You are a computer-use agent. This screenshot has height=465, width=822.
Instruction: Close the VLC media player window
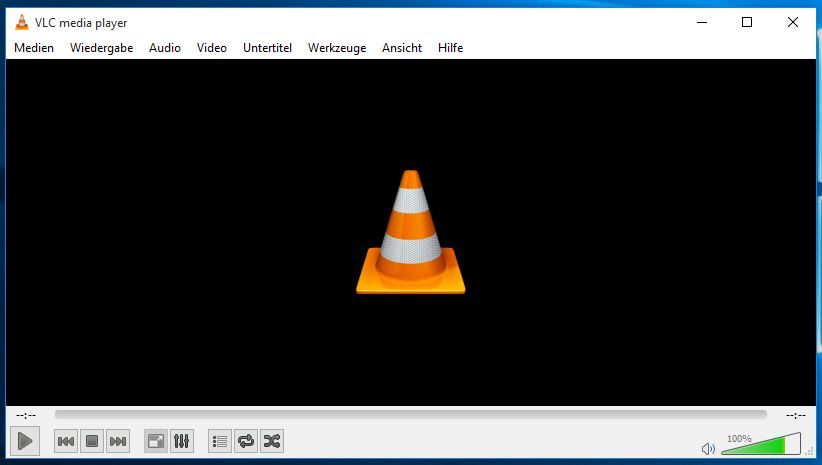793,22
